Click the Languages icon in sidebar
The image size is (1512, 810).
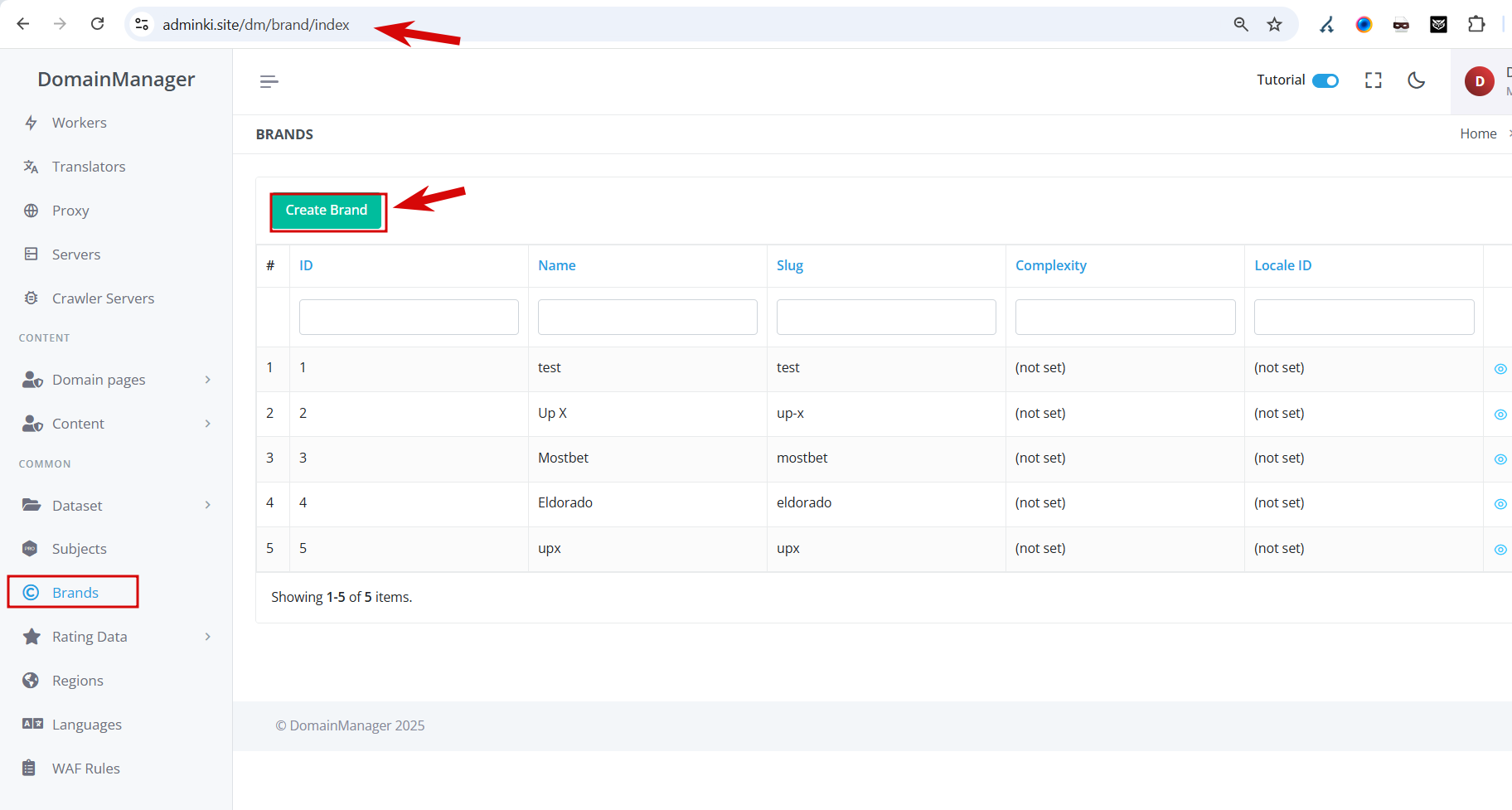click(32, 724)
